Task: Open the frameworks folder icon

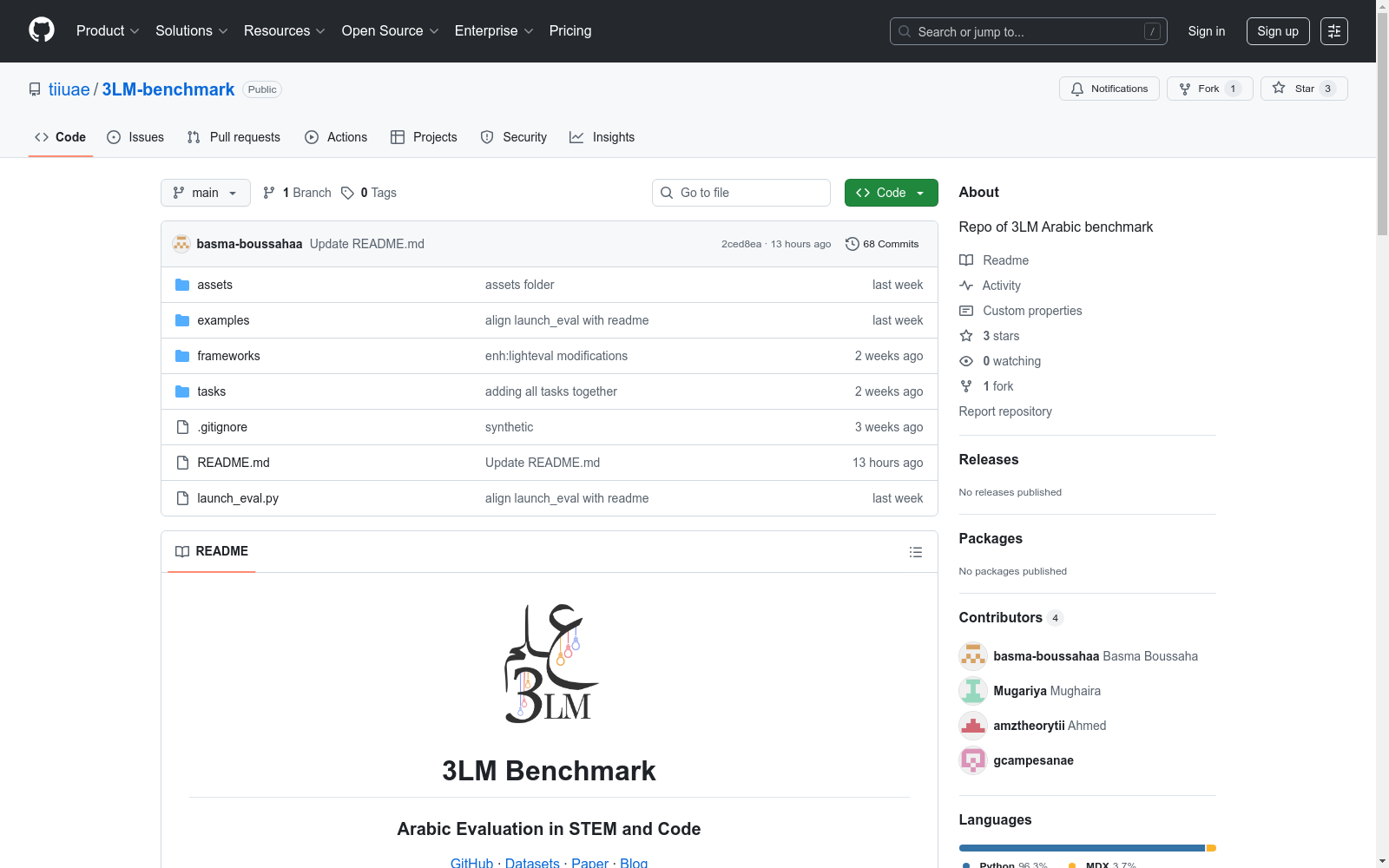Action: pos(182,356)
